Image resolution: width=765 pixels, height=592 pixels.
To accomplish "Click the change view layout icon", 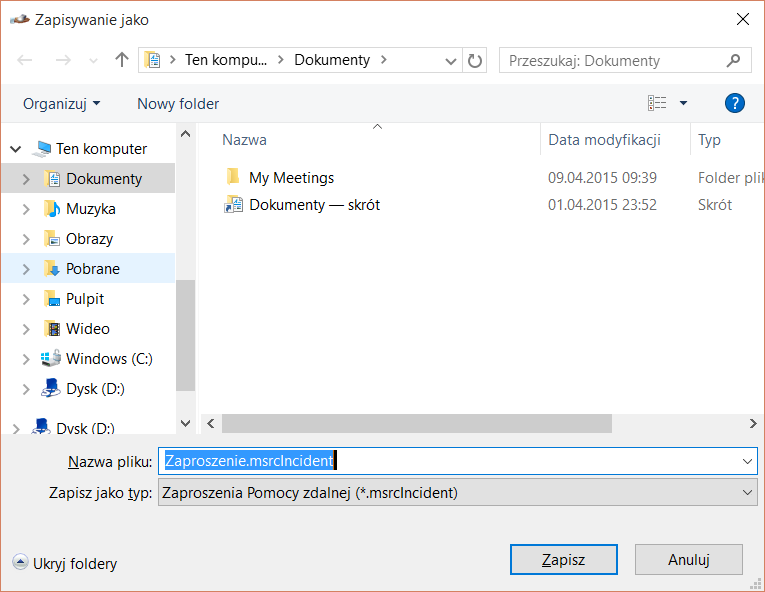I will click(x=657, y=103).
